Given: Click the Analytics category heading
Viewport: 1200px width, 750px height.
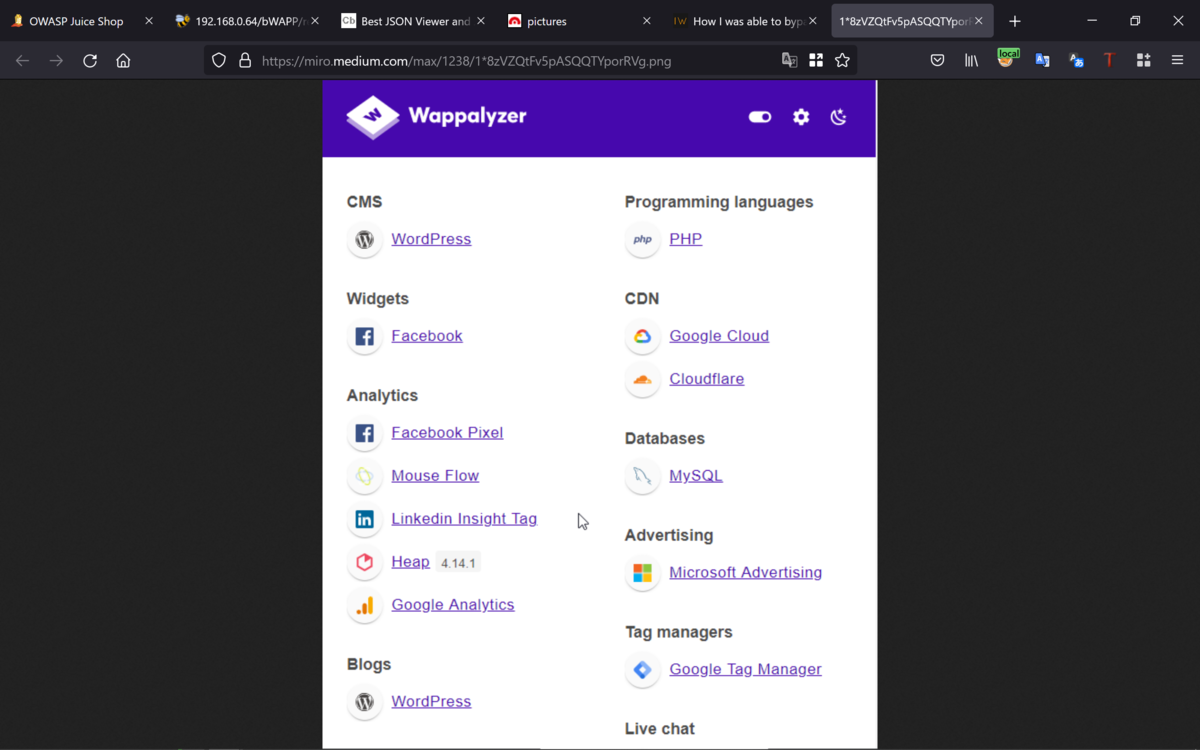Looking at the screenshot, I should pos(382,396).
